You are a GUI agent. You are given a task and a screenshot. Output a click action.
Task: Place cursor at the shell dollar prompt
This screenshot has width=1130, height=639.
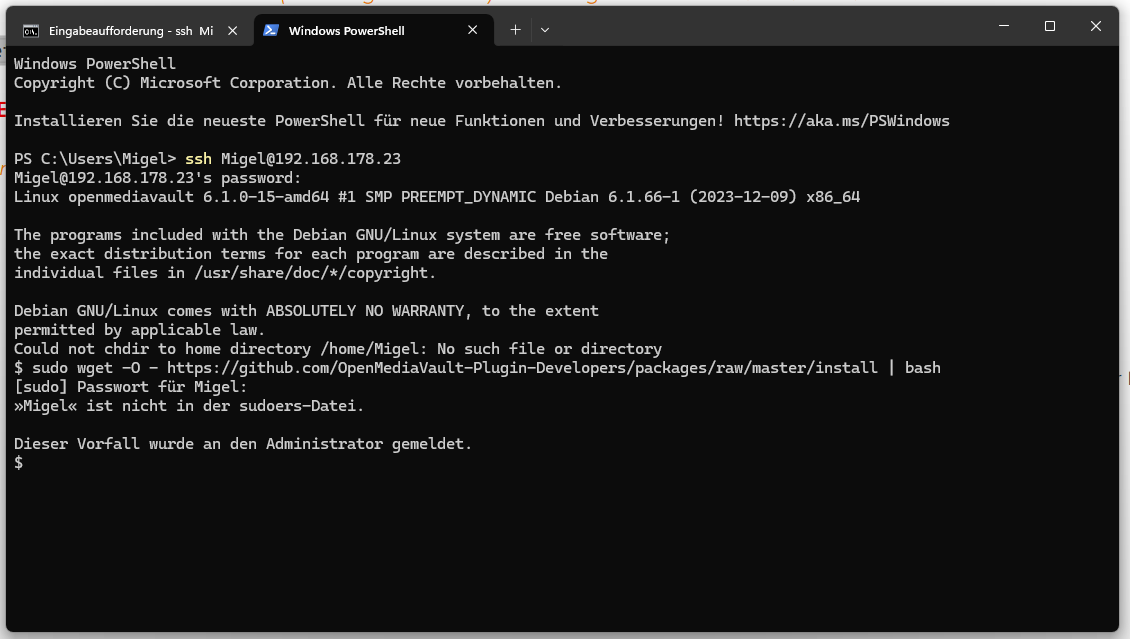19,462
